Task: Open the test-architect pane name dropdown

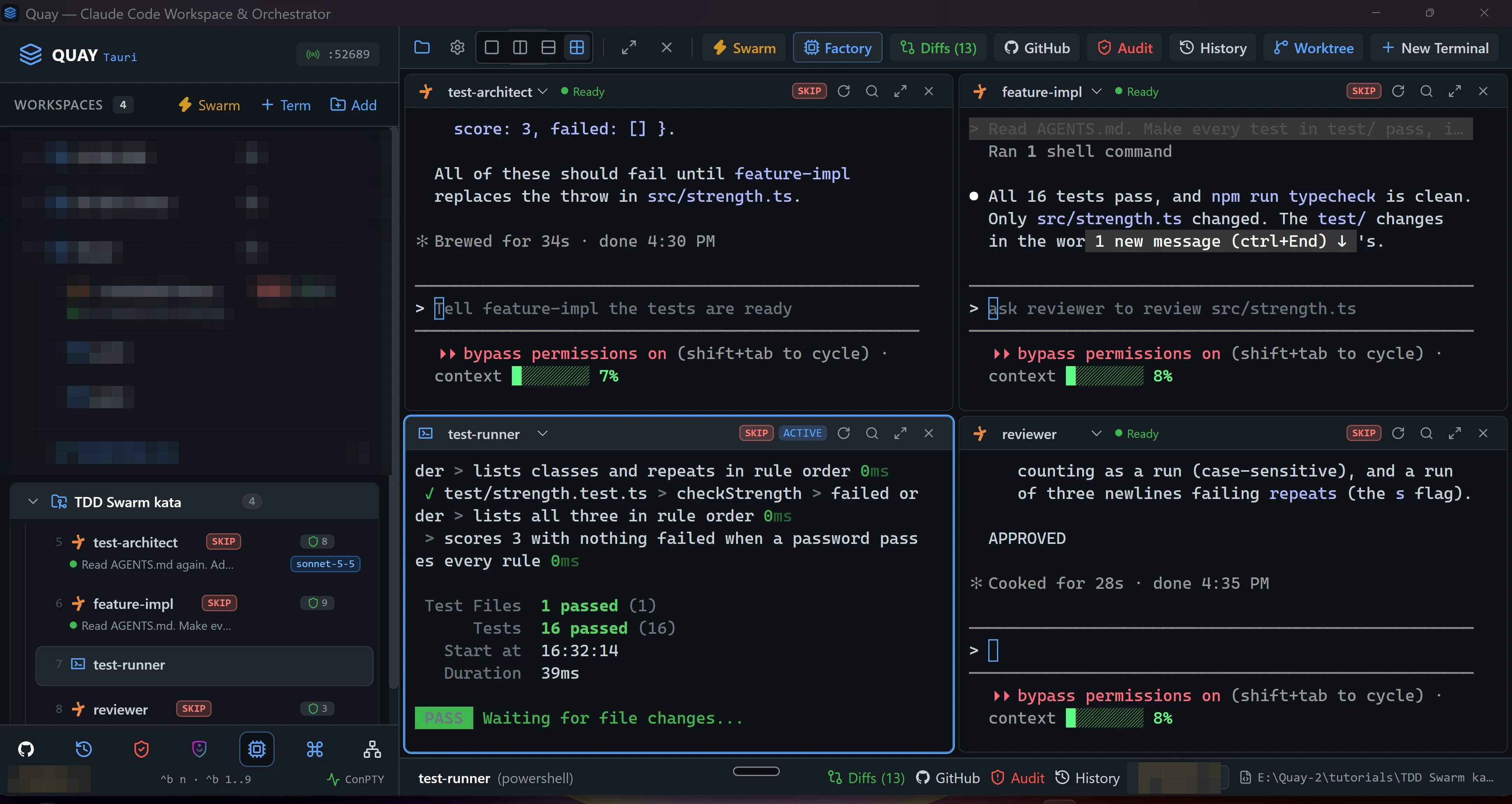Action: [543, 91]
